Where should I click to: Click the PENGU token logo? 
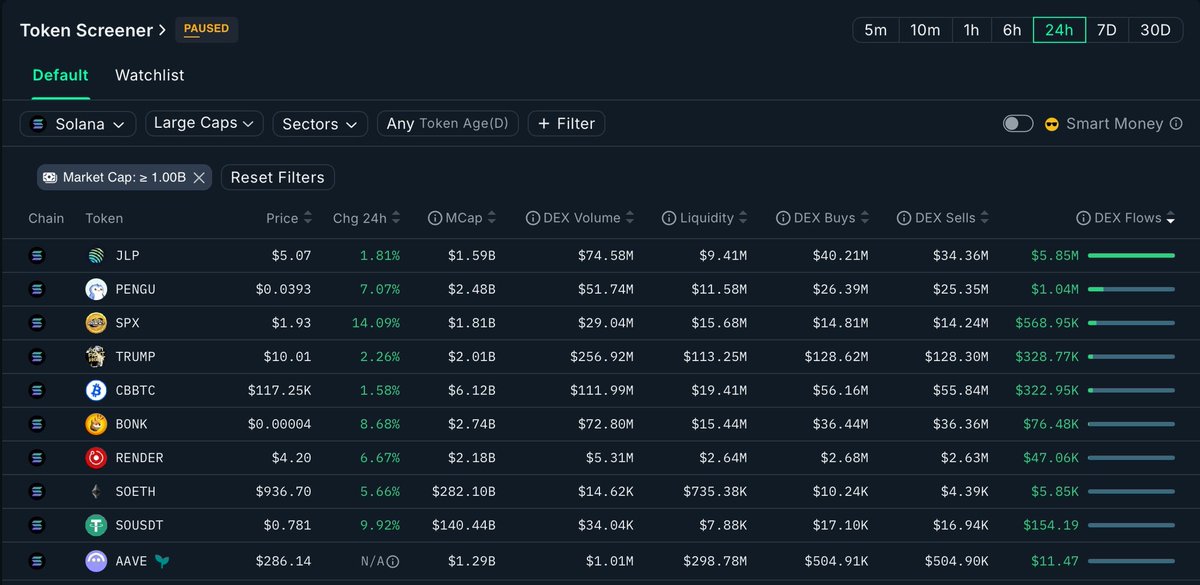click(96, 289)
